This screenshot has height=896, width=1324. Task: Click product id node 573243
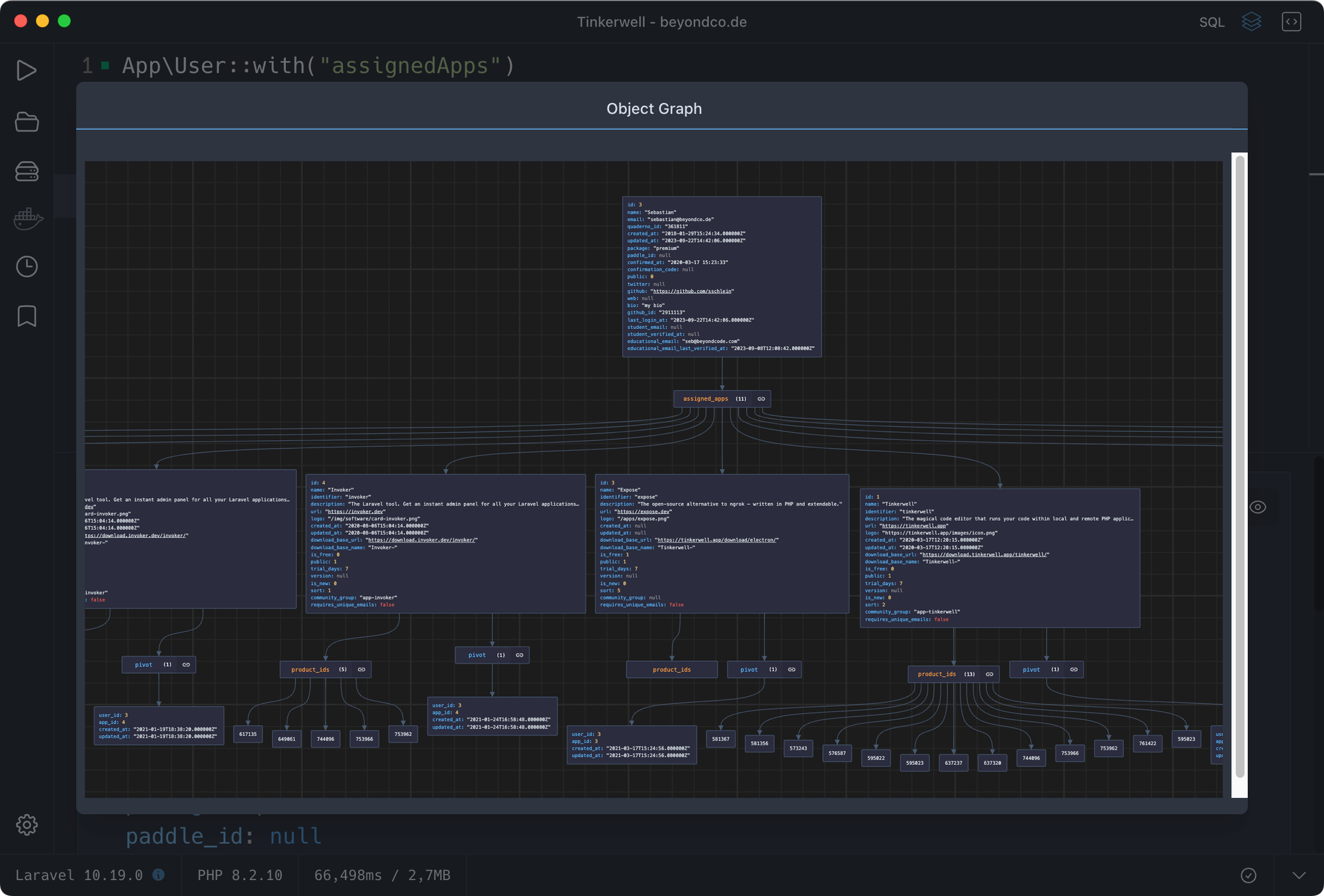point(798,748)
